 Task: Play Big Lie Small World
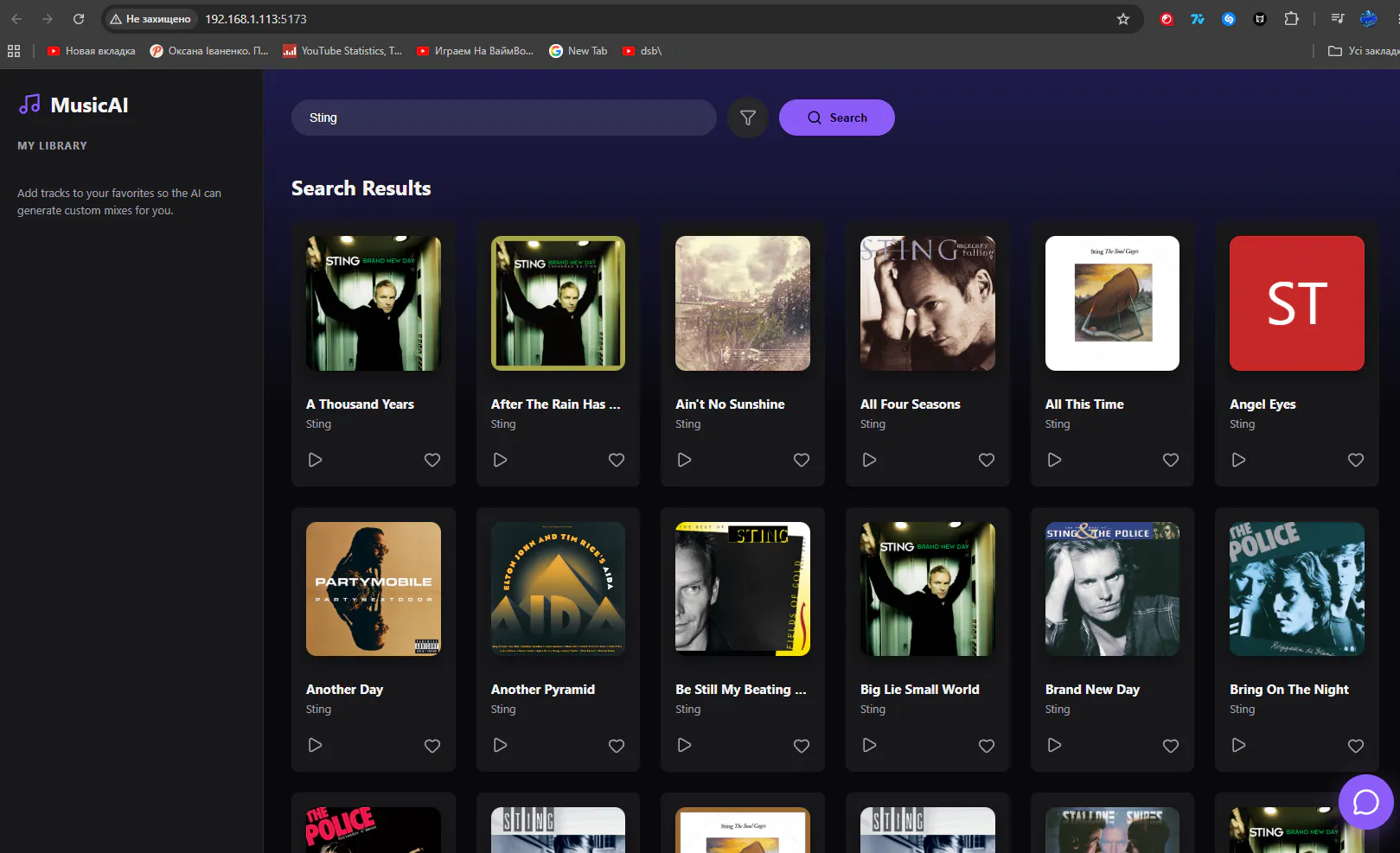coord(870,745)
